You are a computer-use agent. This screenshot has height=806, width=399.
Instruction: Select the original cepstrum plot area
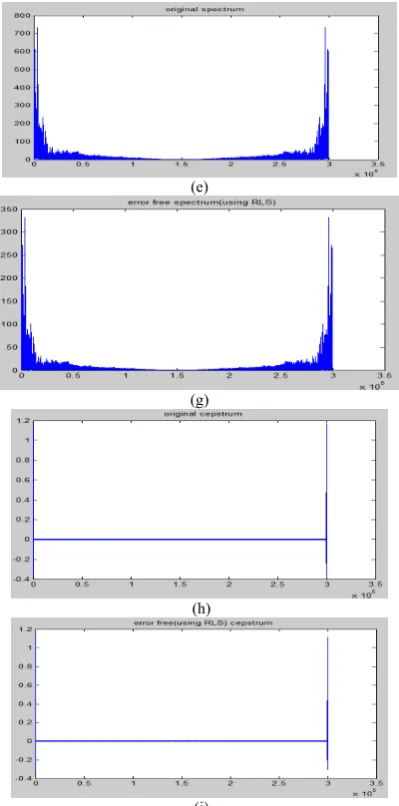(x=204, y=500)
